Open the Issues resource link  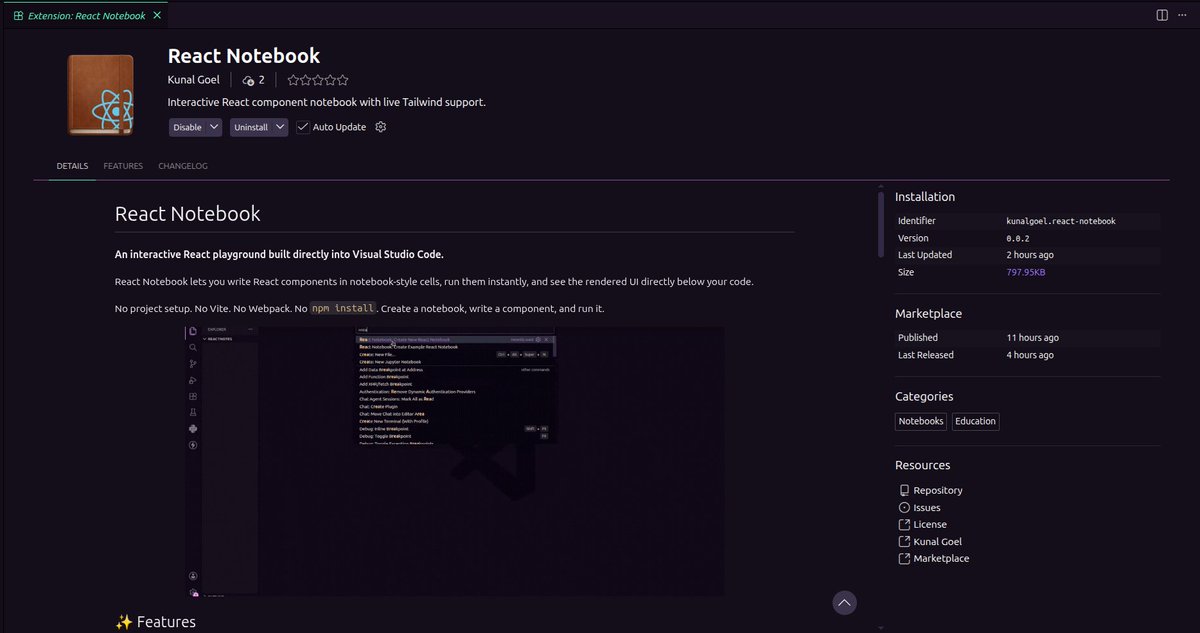point(927,507)
